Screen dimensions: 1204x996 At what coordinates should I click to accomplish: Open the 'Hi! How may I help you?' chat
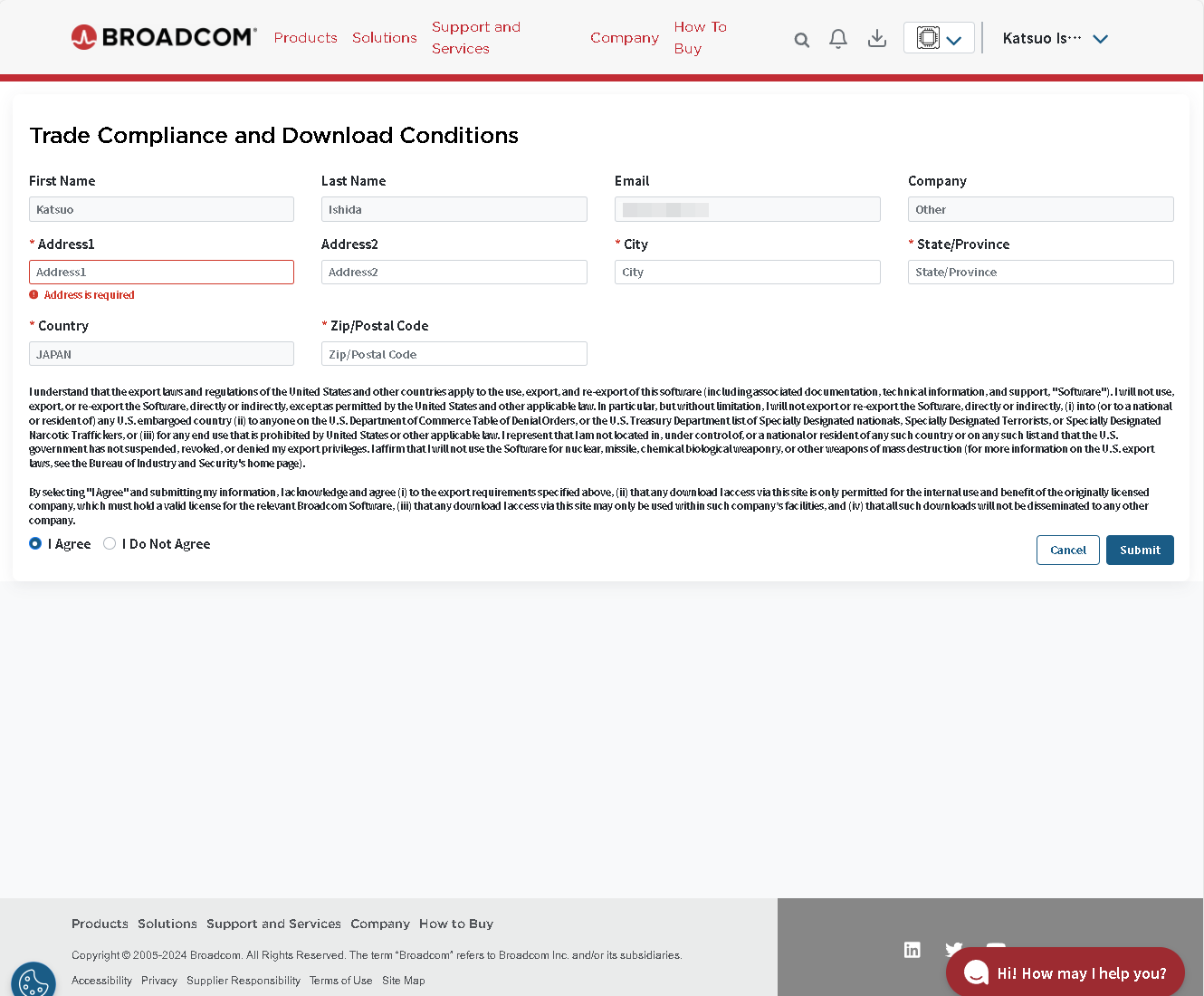pyautogui.click(x=1065, y=972)
